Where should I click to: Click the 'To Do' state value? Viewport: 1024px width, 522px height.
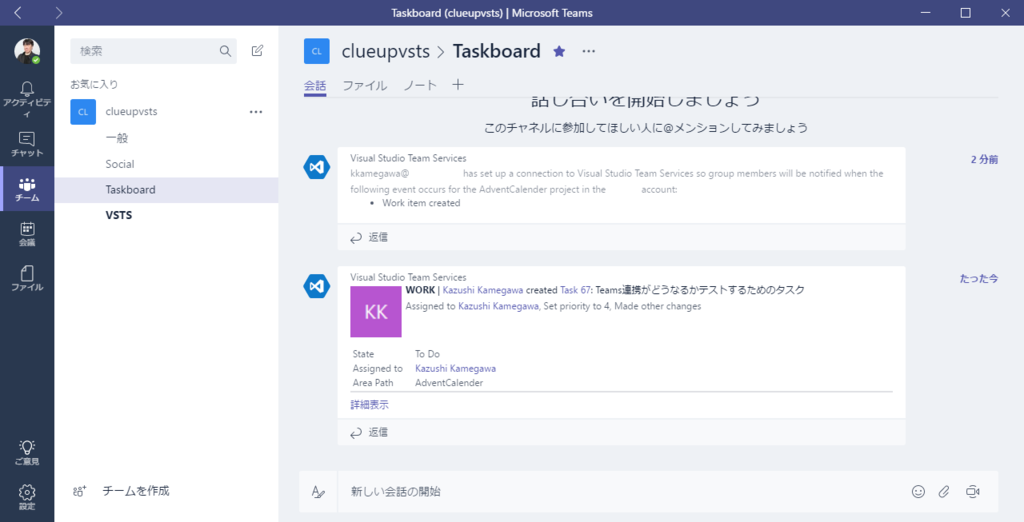click(427, 354)
